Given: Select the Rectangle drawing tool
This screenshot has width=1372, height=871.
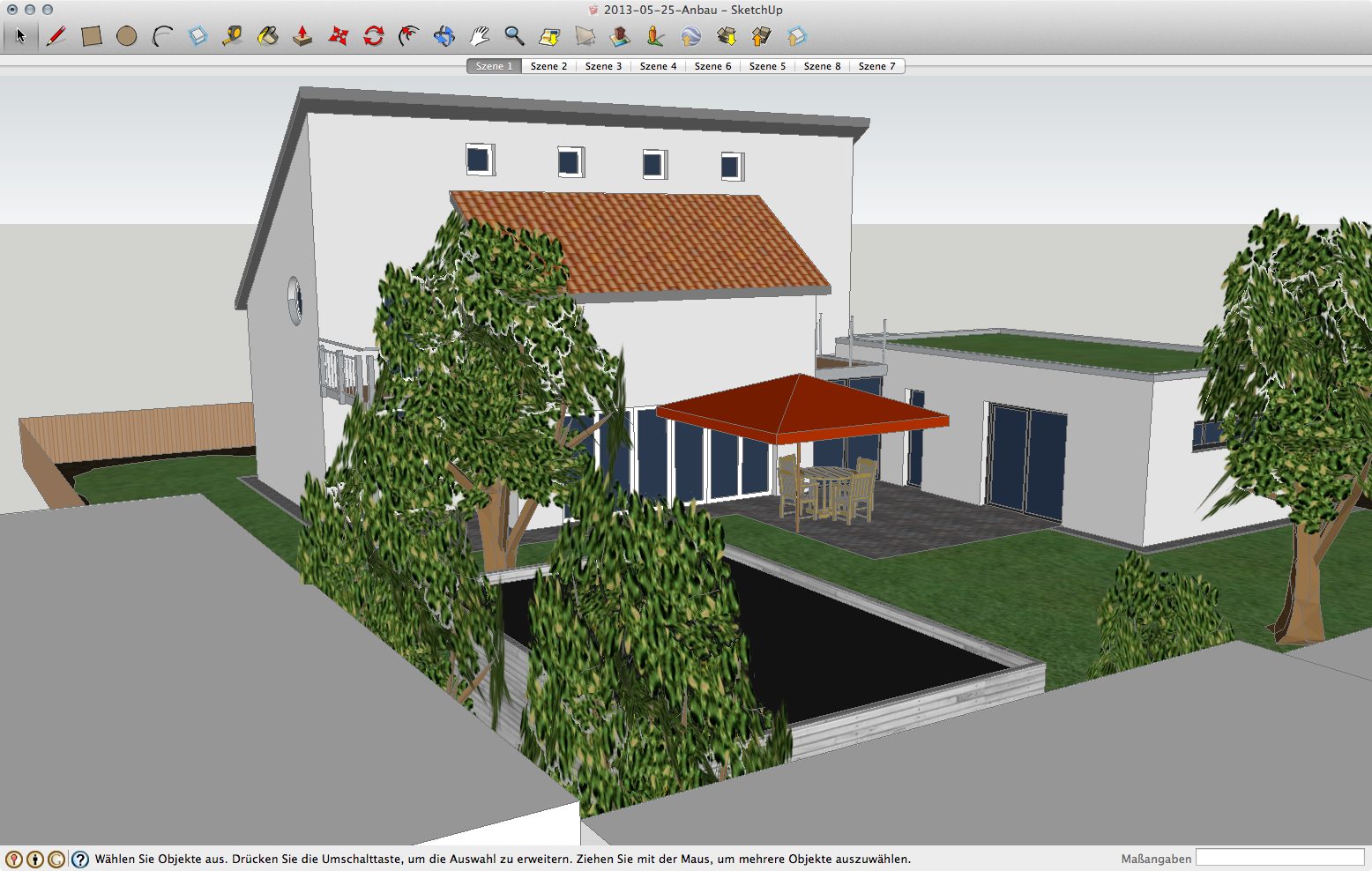Looking at the screenshot, I should click(x=92, y=36).
